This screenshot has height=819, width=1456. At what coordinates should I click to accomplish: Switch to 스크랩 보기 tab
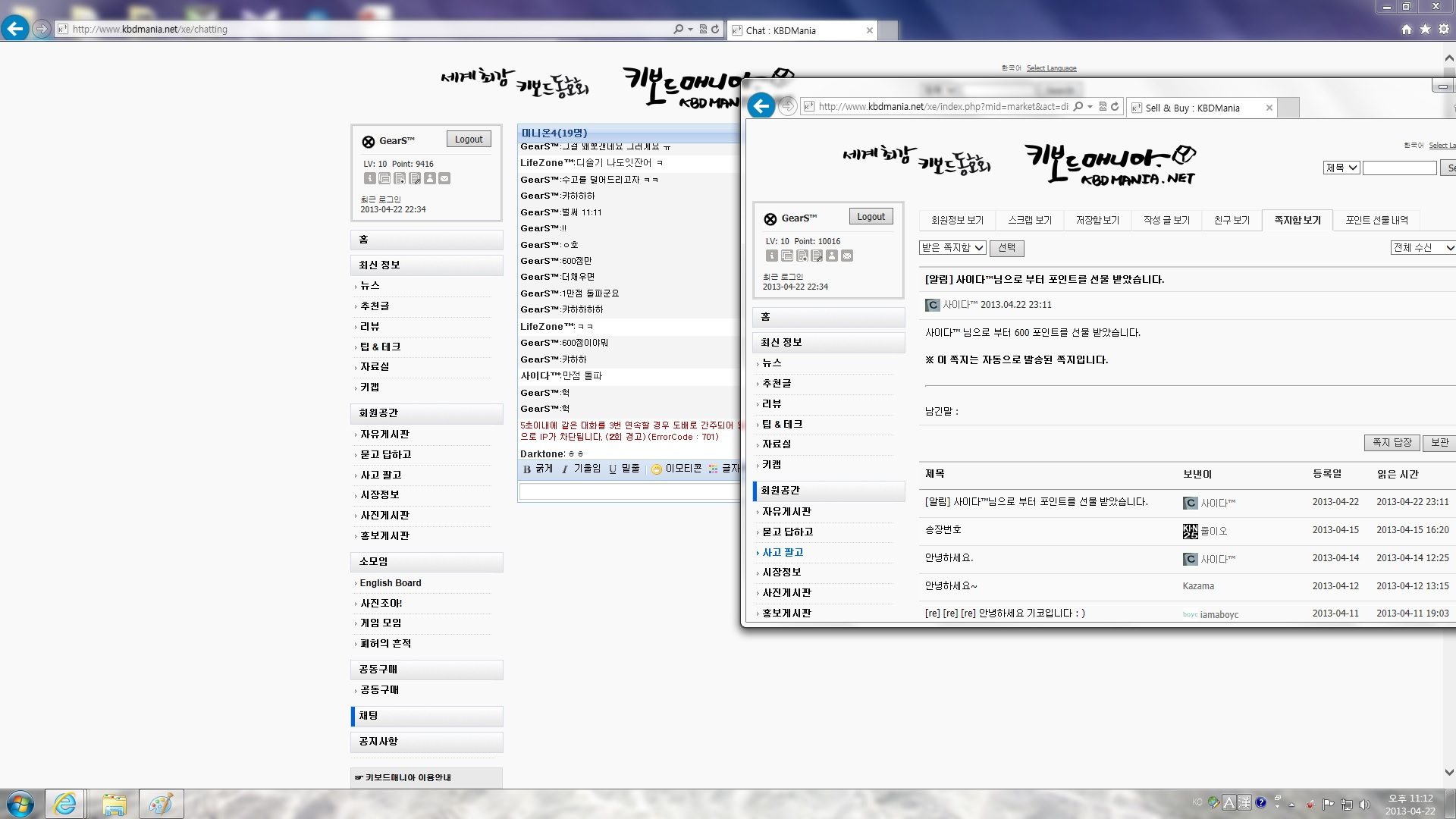[x=1029, y=220]
